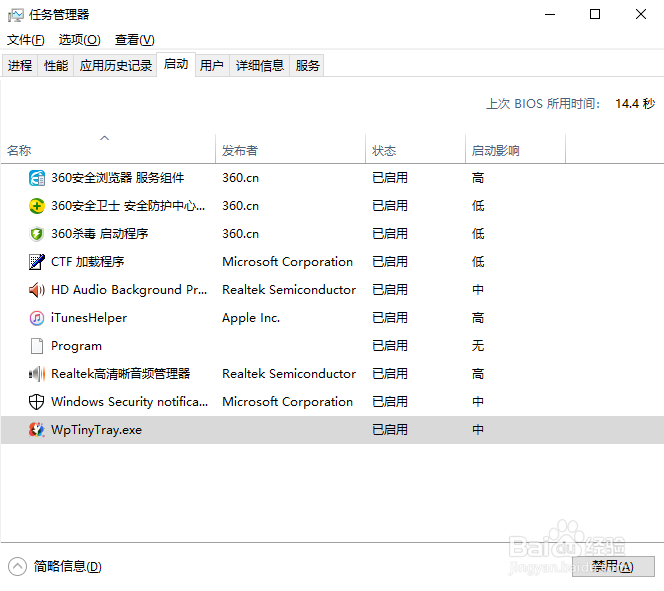Close the Task Manager window
Viewport: 664px width, 591px height.
pyautogui.click(x=641, y=14)
